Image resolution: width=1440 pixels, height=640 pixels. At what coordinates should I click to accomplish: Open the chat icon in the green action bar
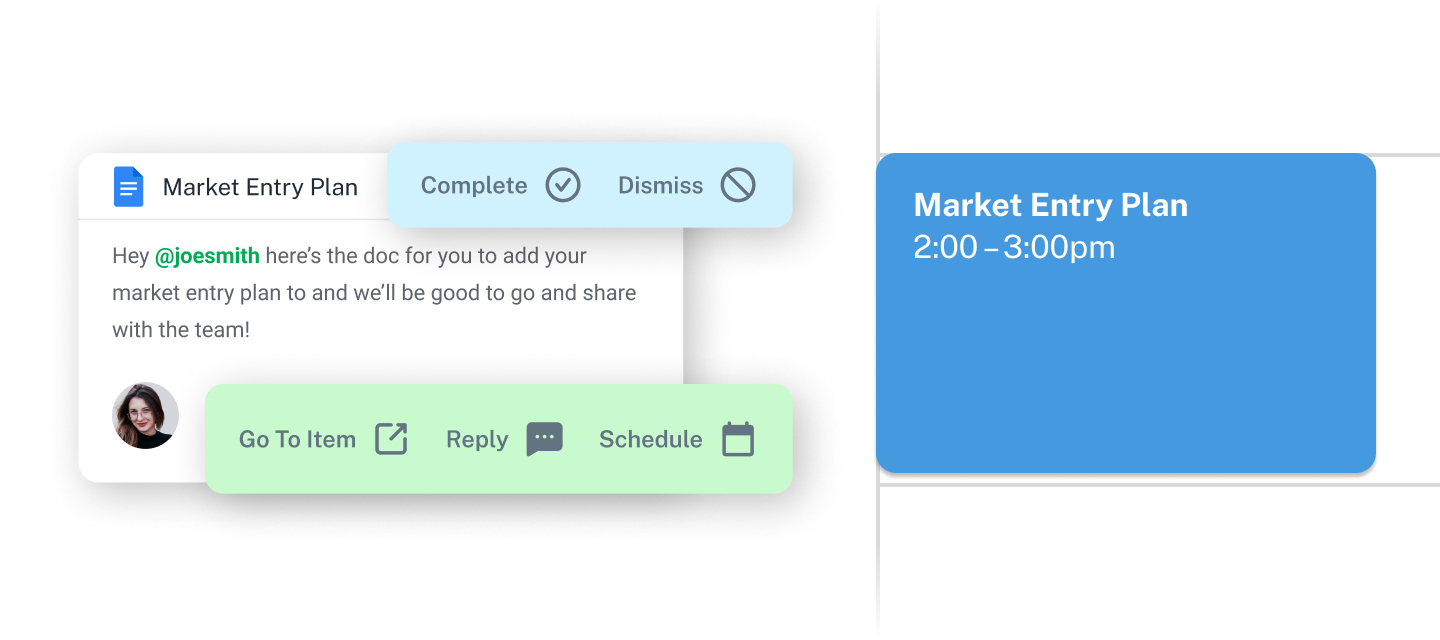[x=544, y=440]
